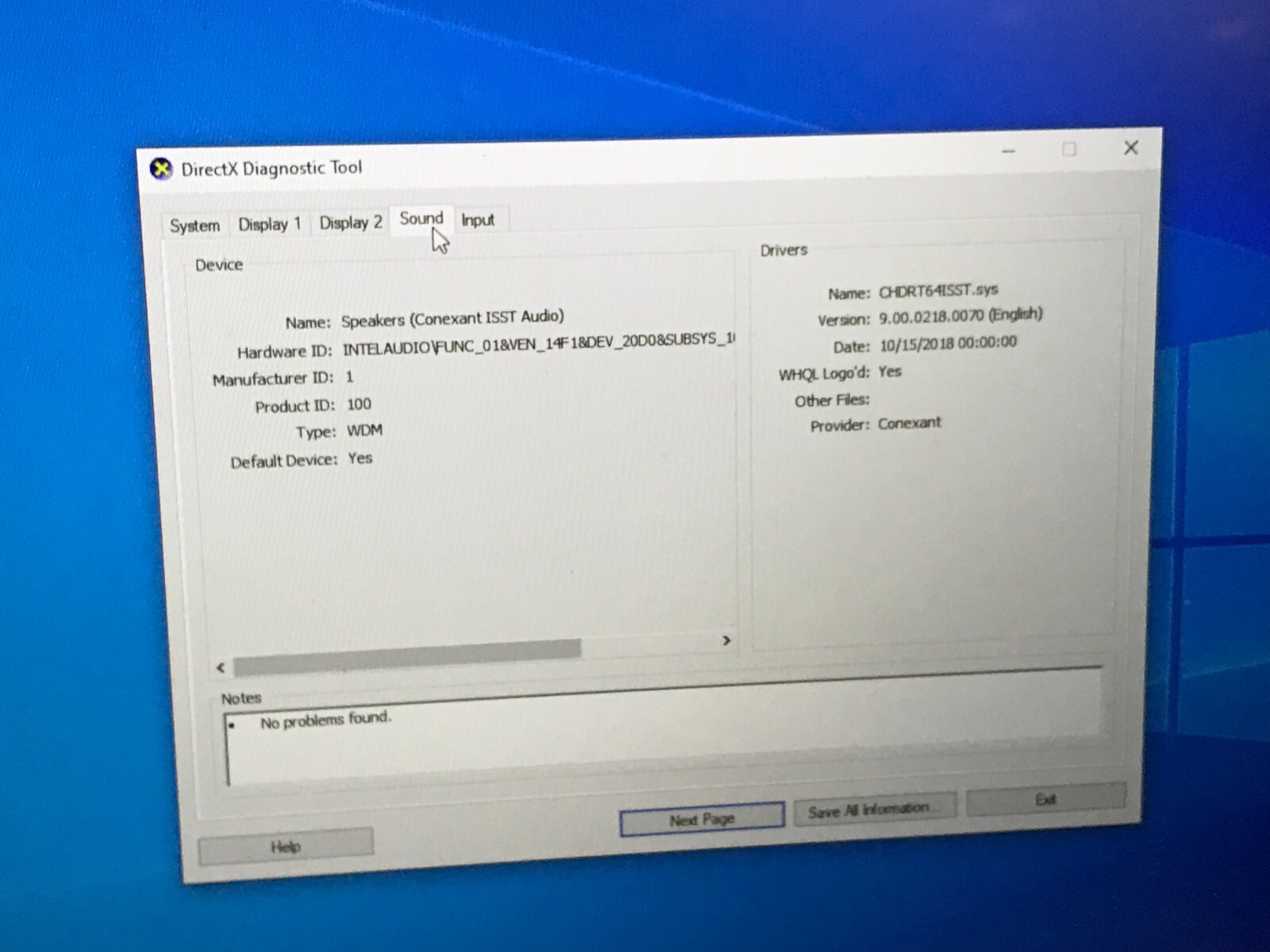Viewport: 1270px width, 952px height.
Task: Click the Device group label
Action: tap(219, 265)
